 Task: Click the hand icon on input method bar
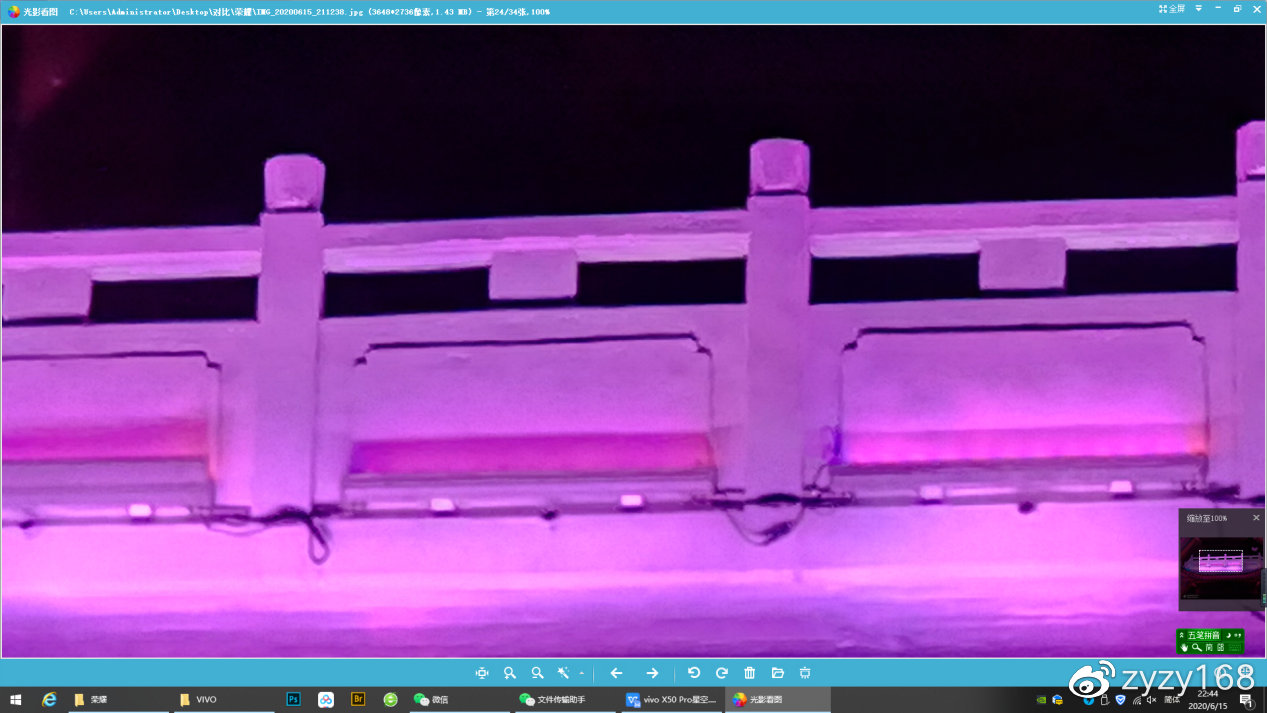tap(1184, 647)
